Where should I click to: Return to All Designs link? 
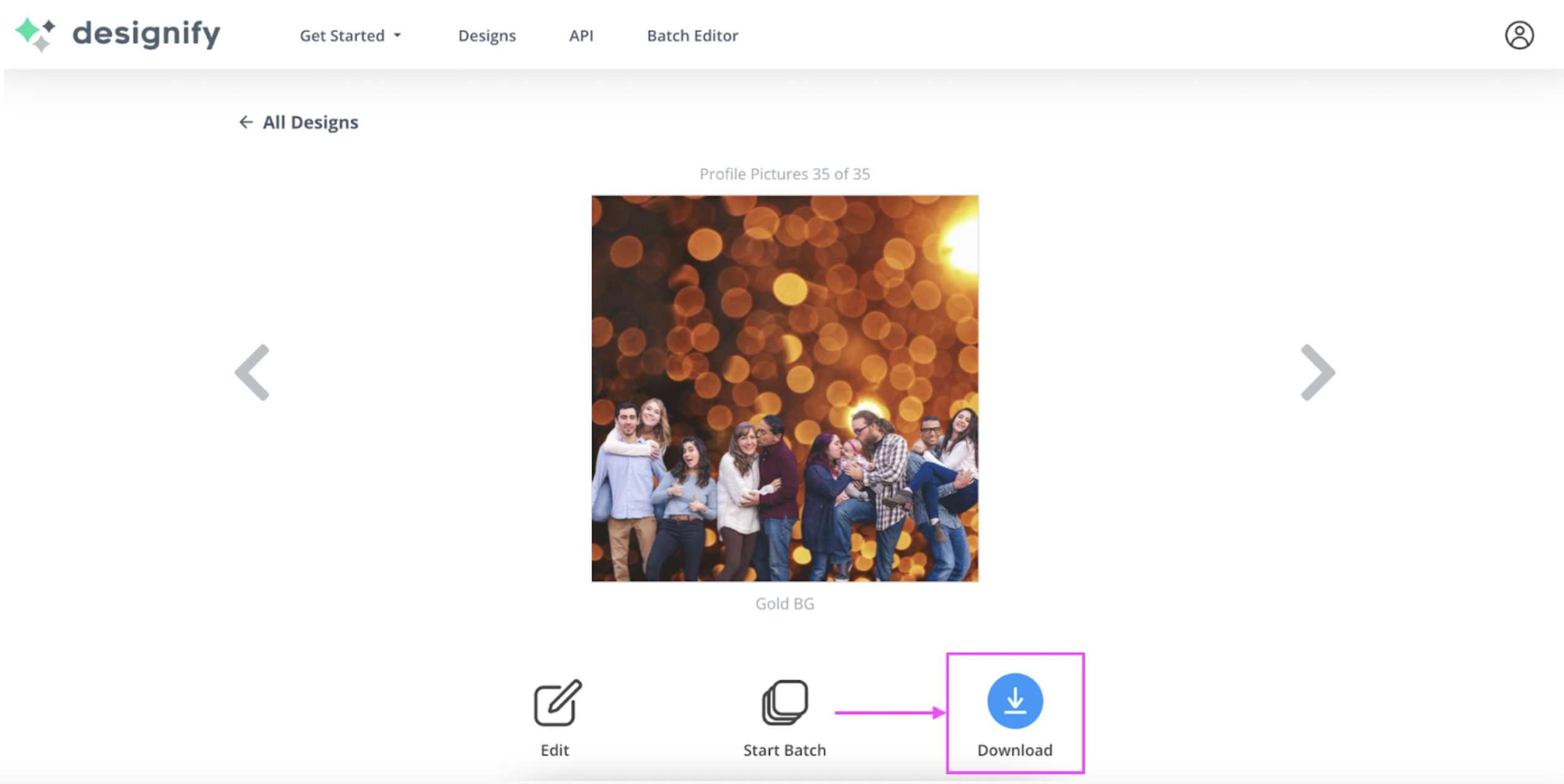point(298,122)
